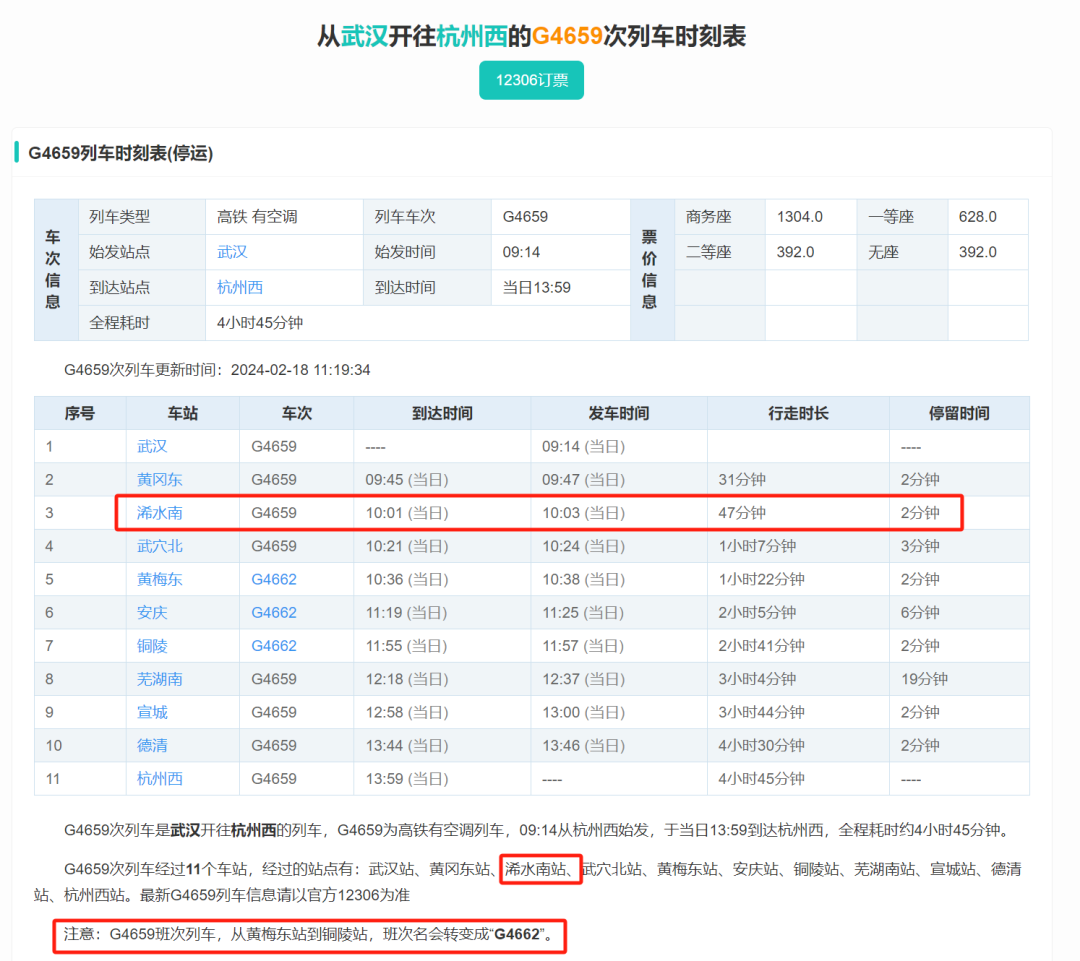The image size is (1080, 961).
Task: Select the 停留时间 column header
Action: [x=959, y=413]
